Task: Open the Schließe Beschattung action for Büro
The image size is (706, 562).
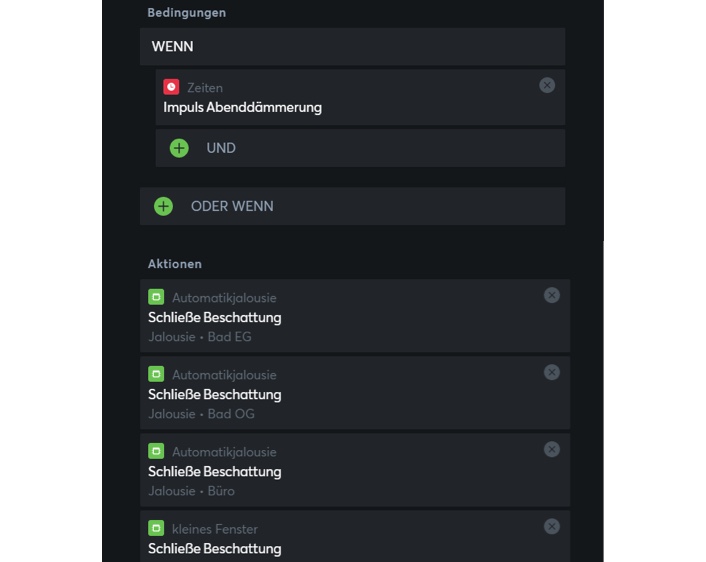Action: pyautogui.click(x=215, y=471)
